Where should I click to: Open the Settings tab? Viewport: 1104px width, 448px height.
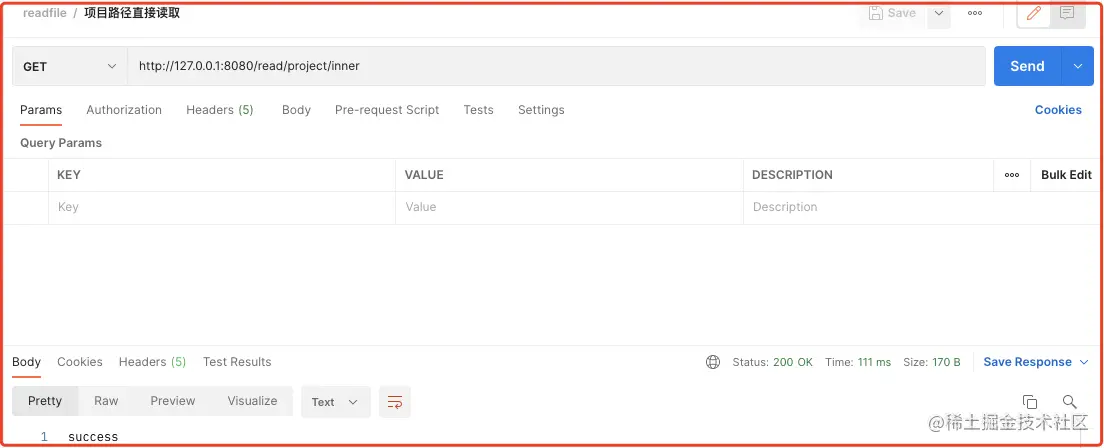[x=541, y=110]
